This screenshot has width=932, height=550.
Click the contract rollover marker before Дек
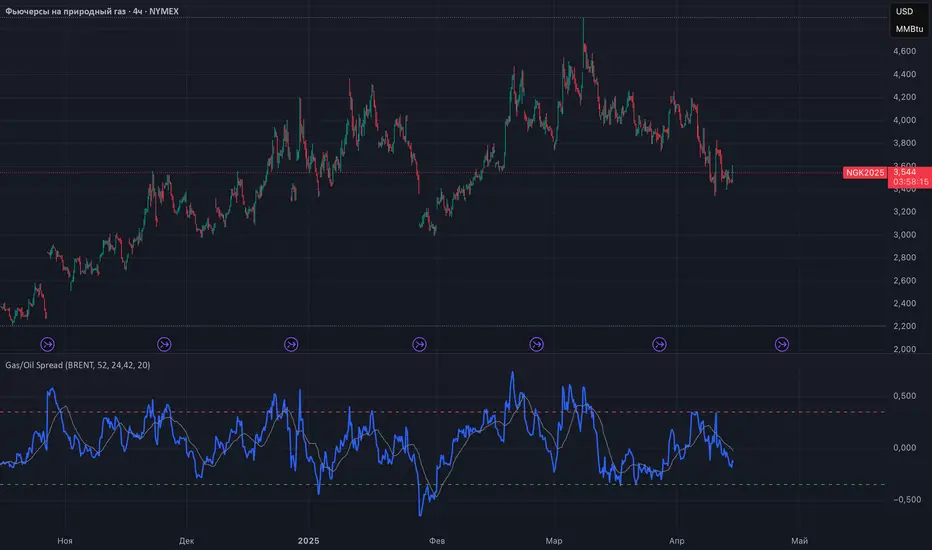(164, 344)
